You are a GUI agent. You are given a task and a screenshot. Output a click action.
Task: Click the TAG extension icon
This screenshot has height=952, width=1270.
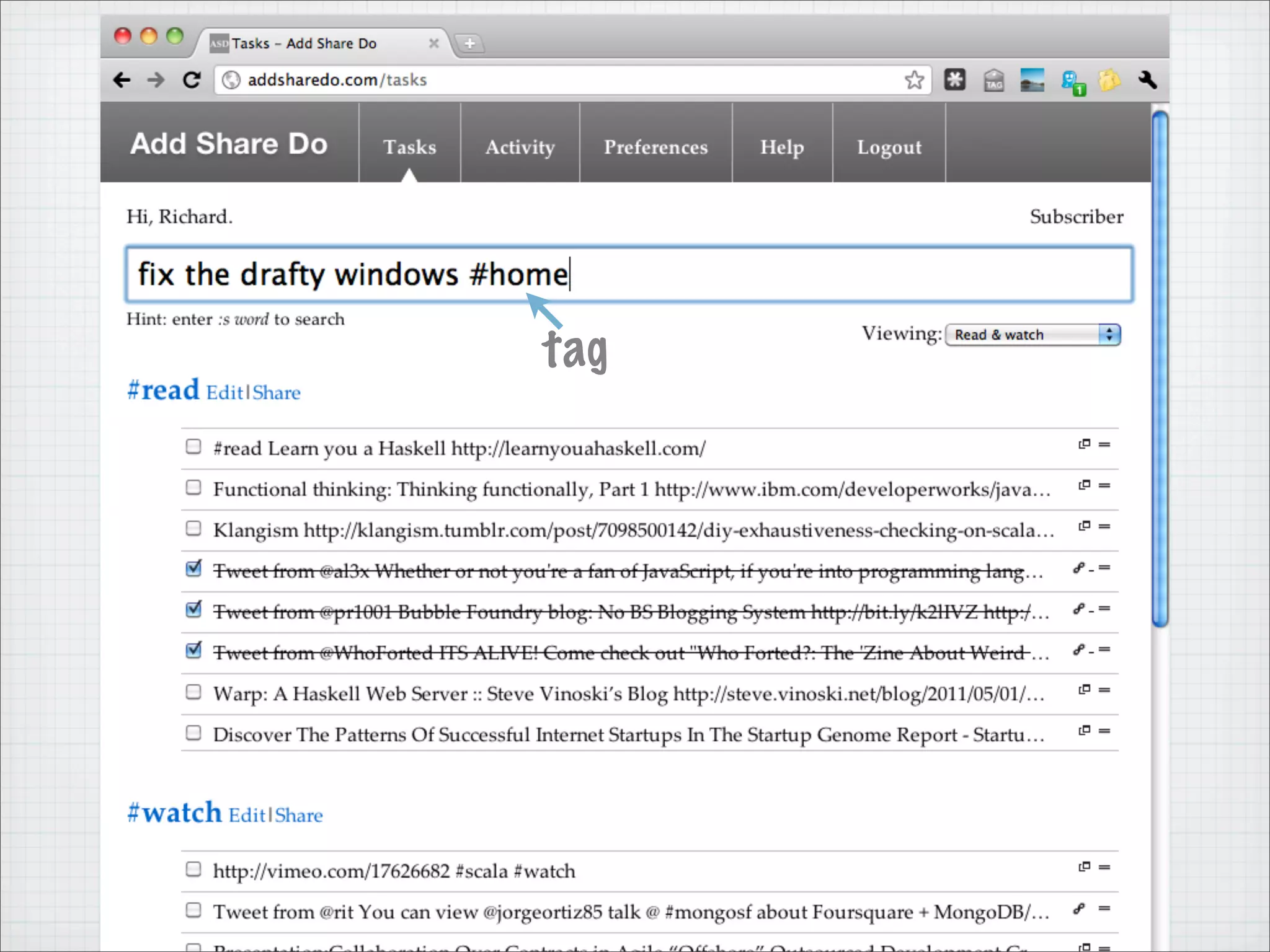(x=993, y=81)
